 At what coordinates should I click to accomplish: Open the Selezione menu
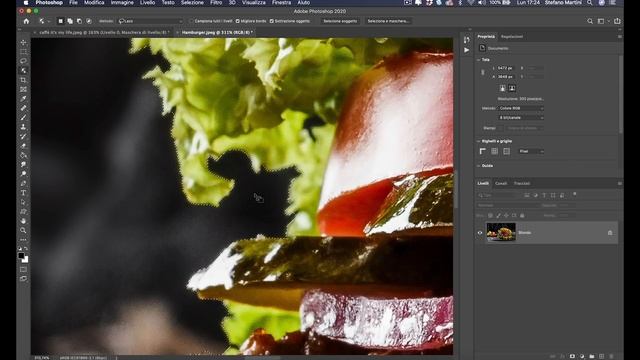point(192,3)
